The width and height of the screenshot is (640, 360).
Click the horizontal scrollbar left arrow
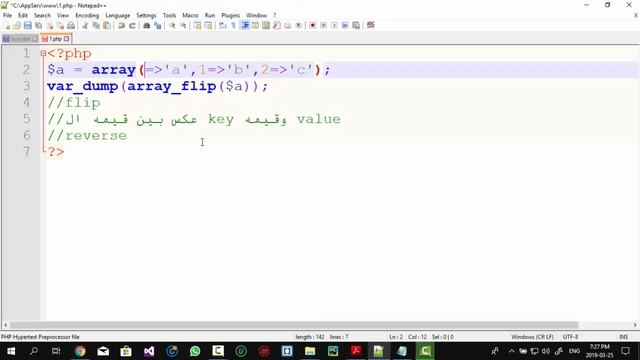[5, 325]
